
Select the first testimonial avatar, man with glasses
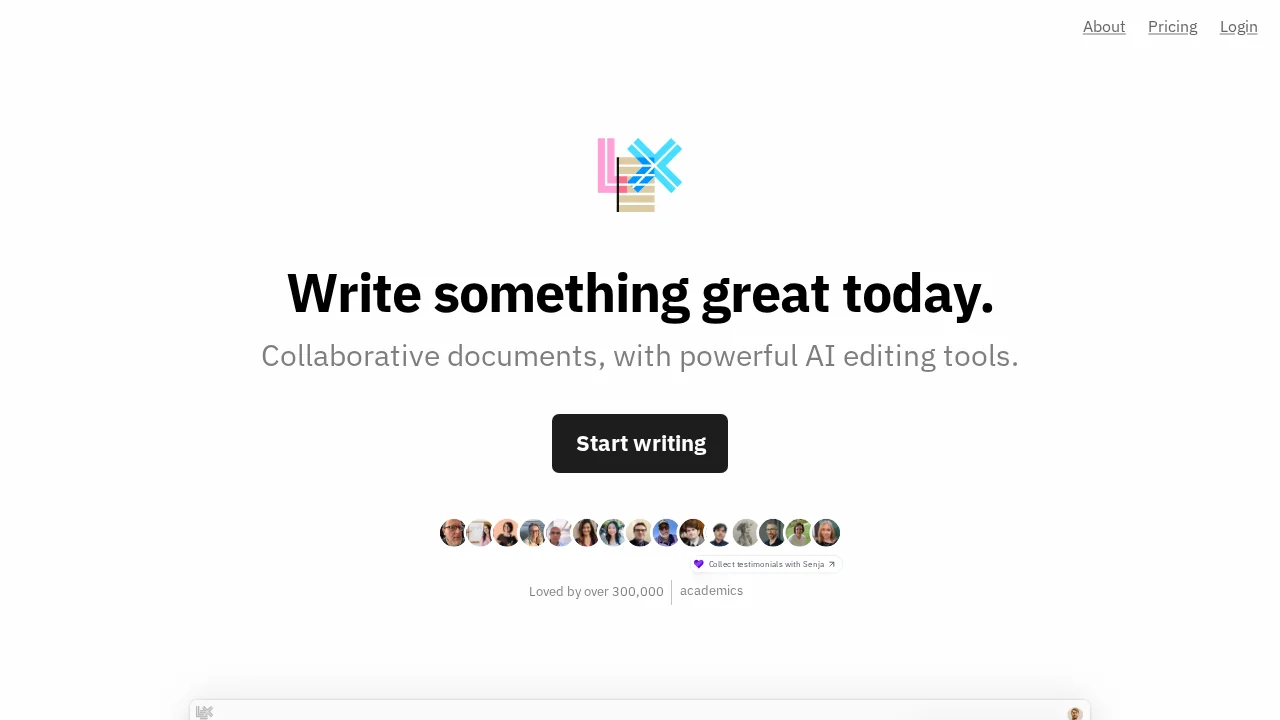coord(453,533)
